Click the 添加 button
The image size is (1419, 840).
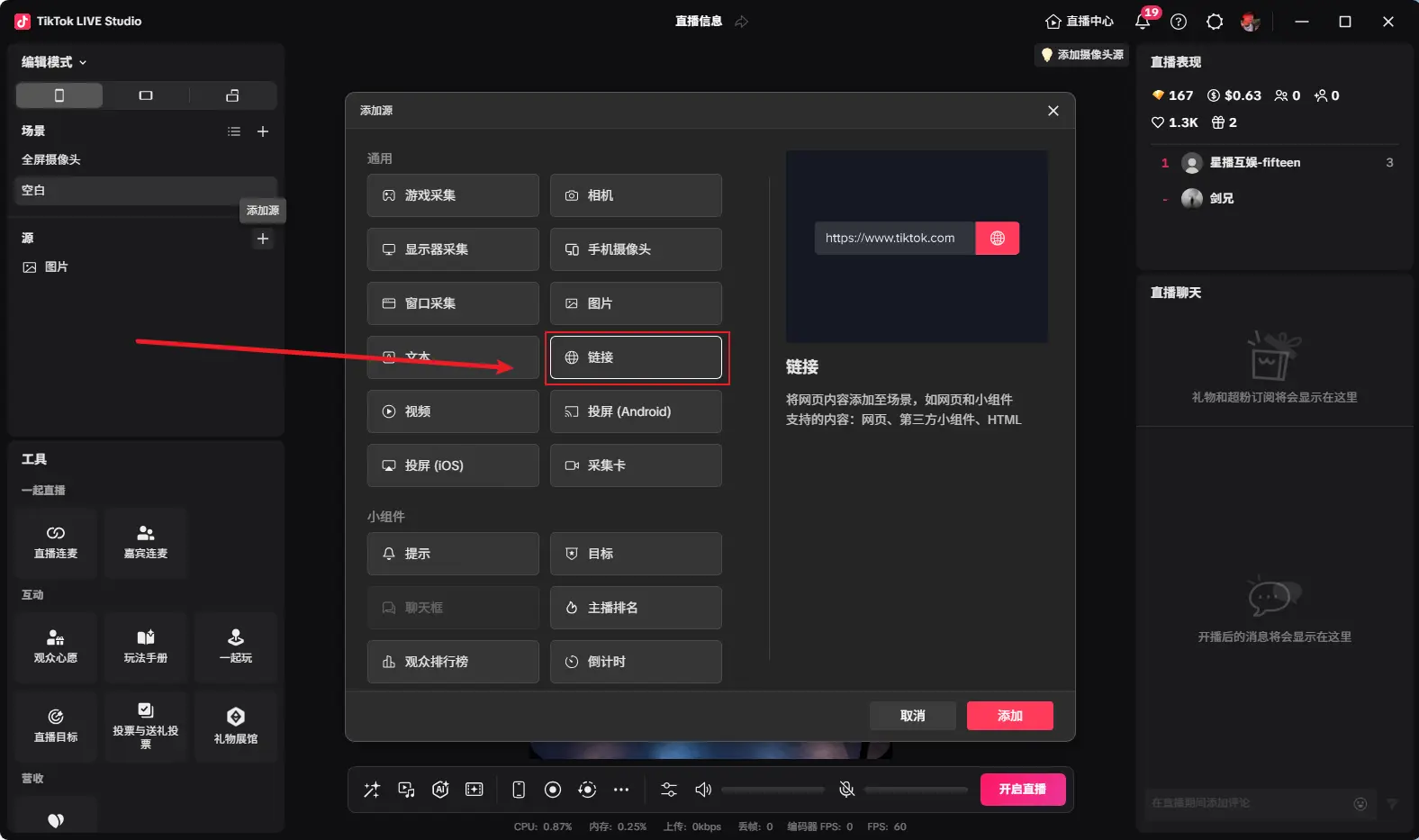(1009, 716)
